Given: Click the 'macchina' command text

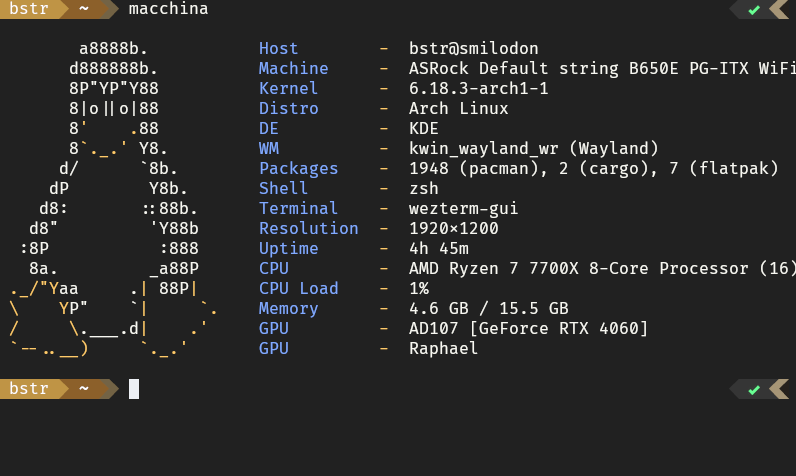Looking at the screenshot, I should tap(169, 9).
